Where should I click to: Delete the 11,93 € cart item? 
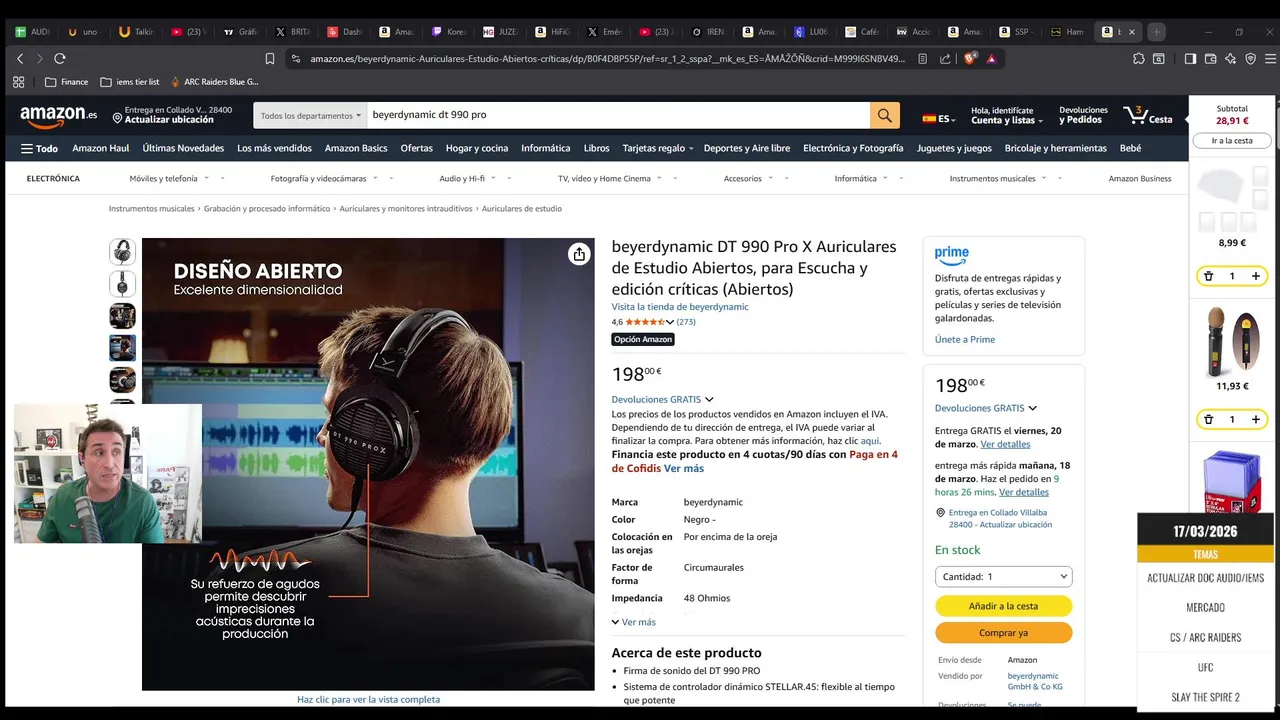coord(1208,419)
